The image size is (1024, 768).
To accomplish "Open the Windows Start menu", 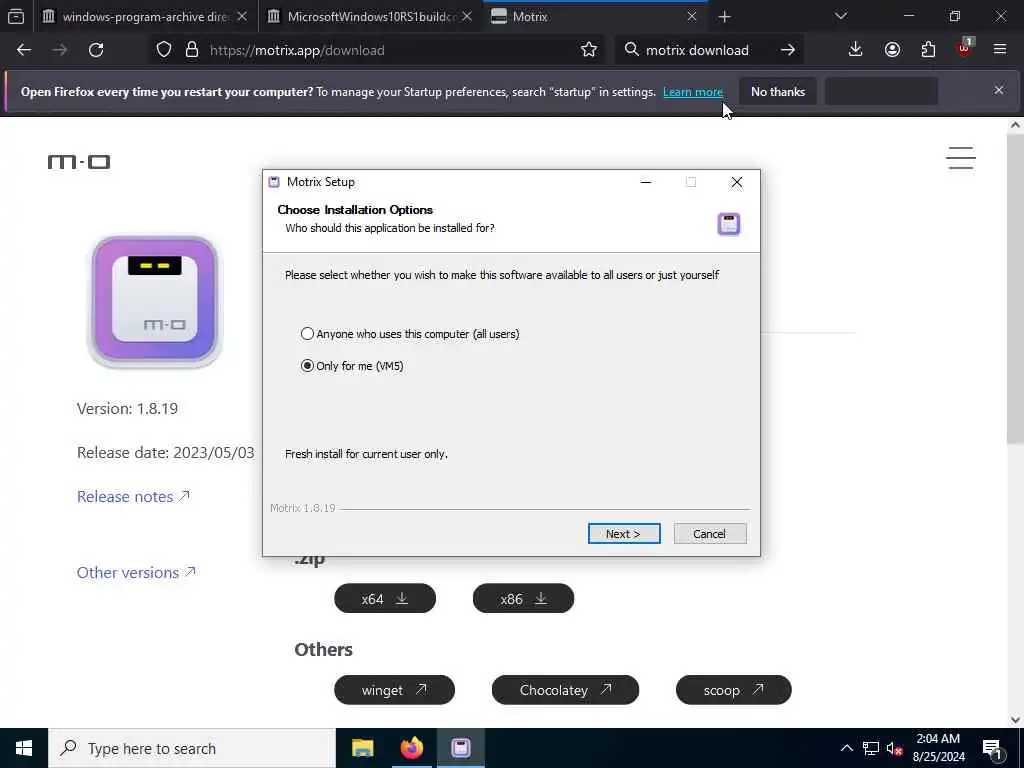I will coord(24,748).
